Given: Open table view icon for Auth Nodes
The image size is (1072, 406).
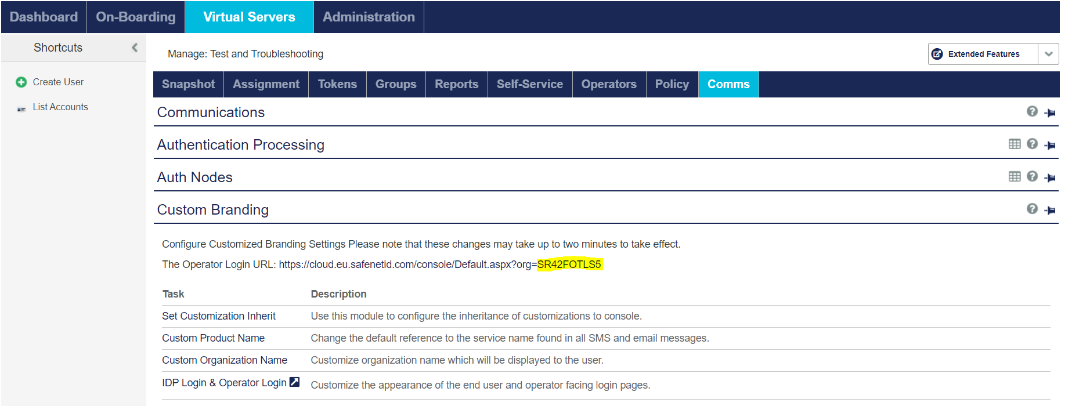Looking at the screenshot, I should (x=1015, y=177).
